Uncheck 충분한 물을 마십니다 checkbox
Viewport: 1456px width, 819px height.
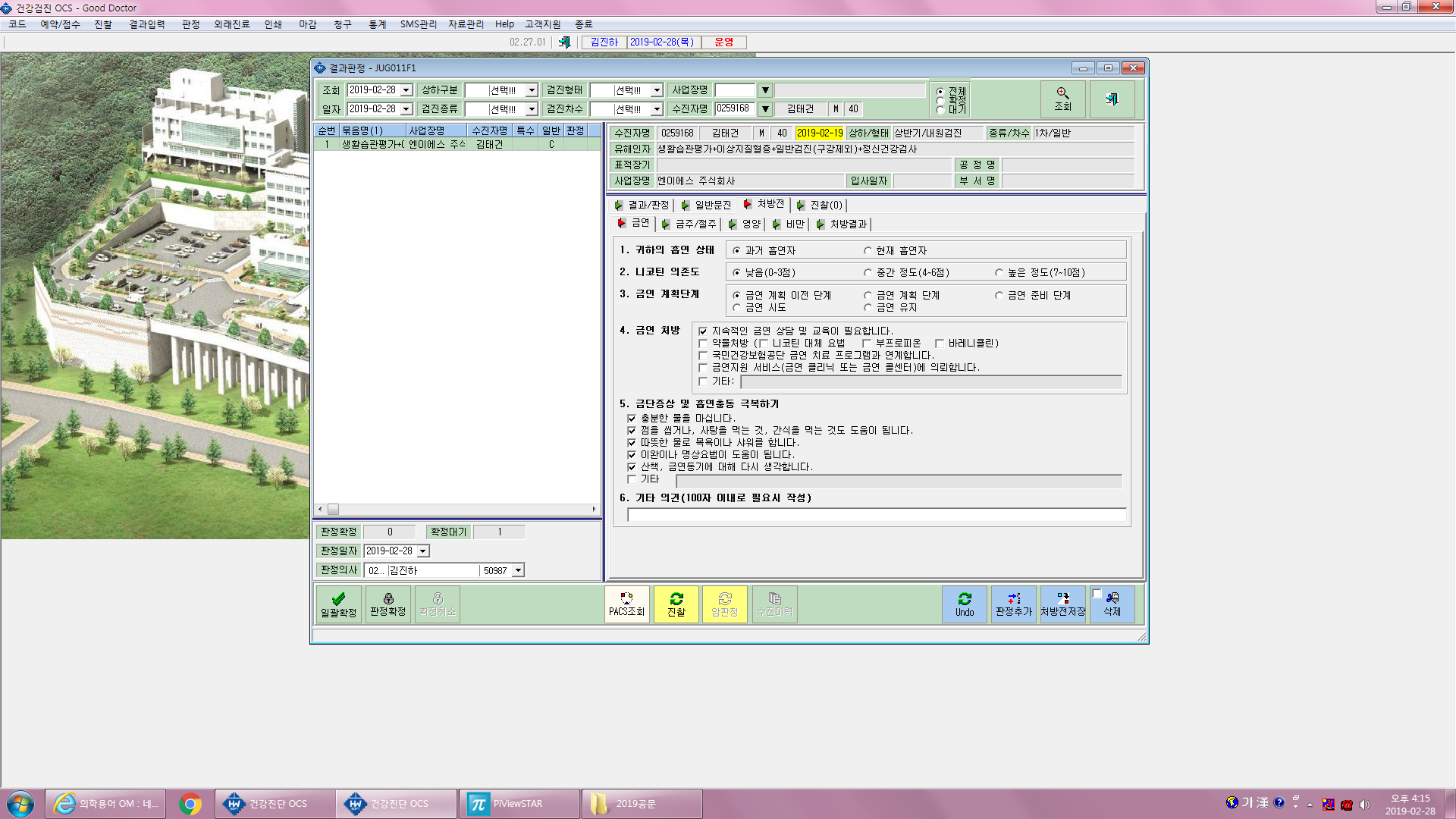coord(632,419)
